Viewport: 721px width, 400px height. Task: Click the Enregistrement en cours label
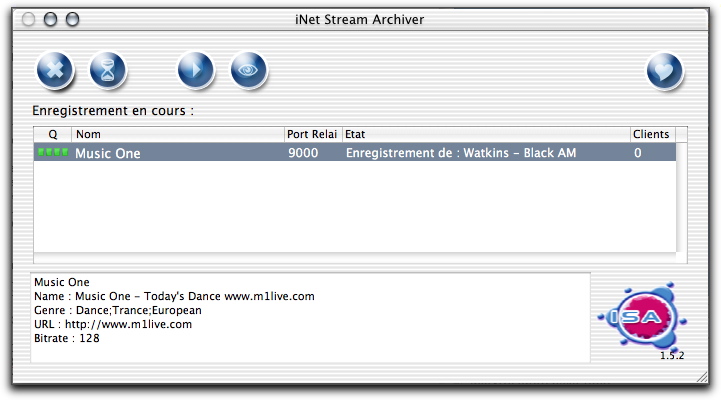(x=113, y=111)
